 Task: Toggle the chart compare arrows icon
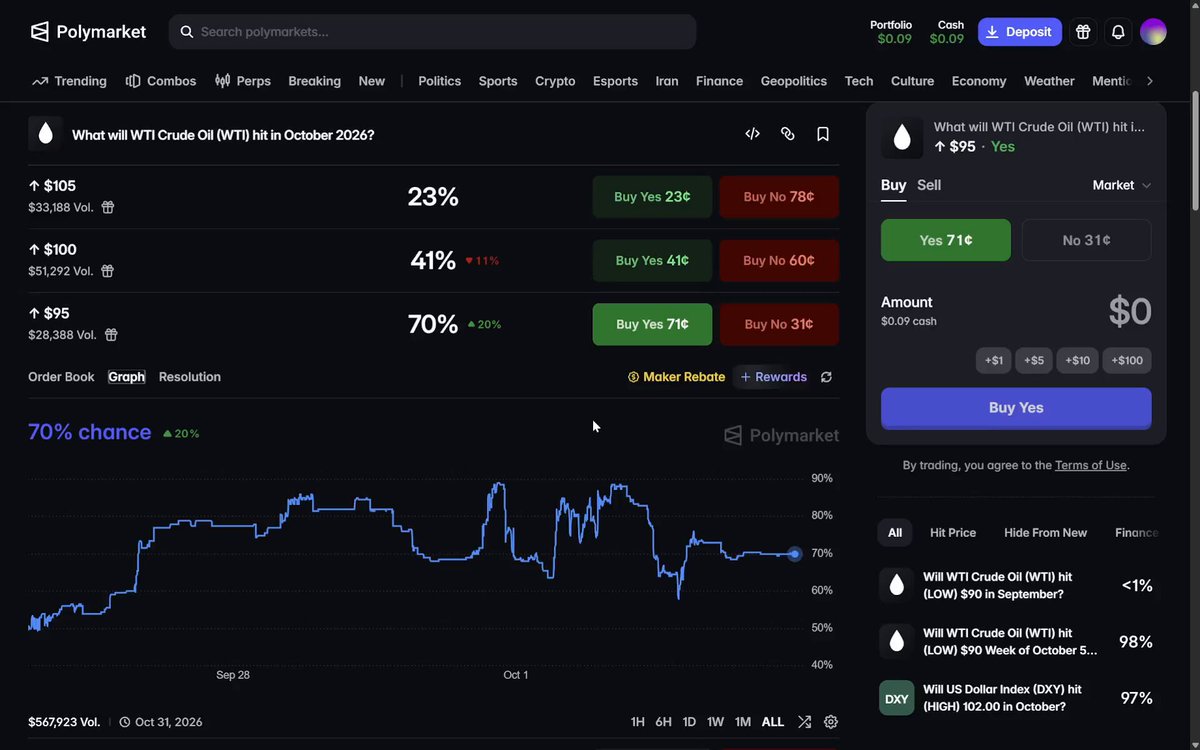(805, 722)
